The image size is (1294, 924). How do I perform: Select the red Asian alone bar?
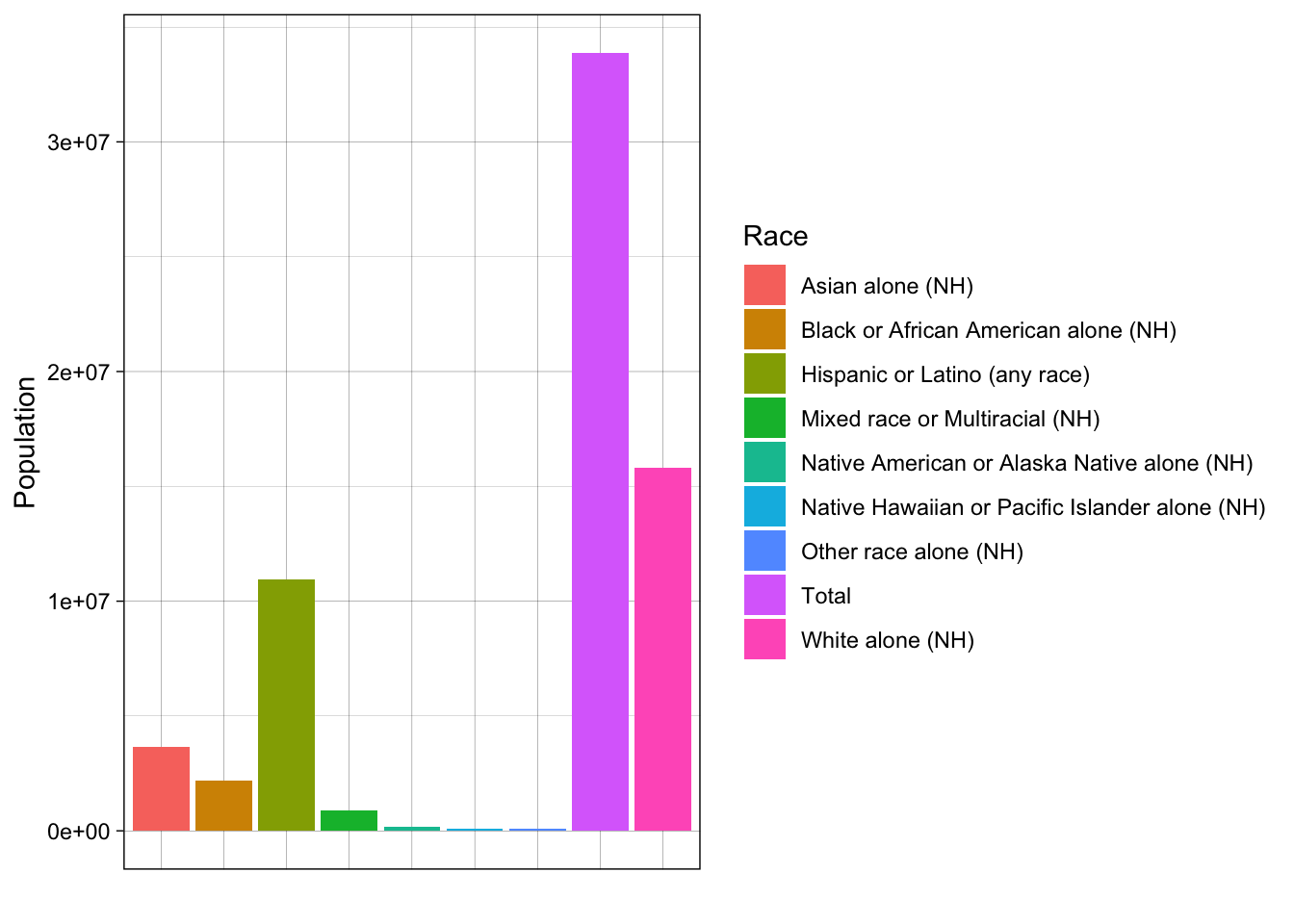(x=161, y=788)
